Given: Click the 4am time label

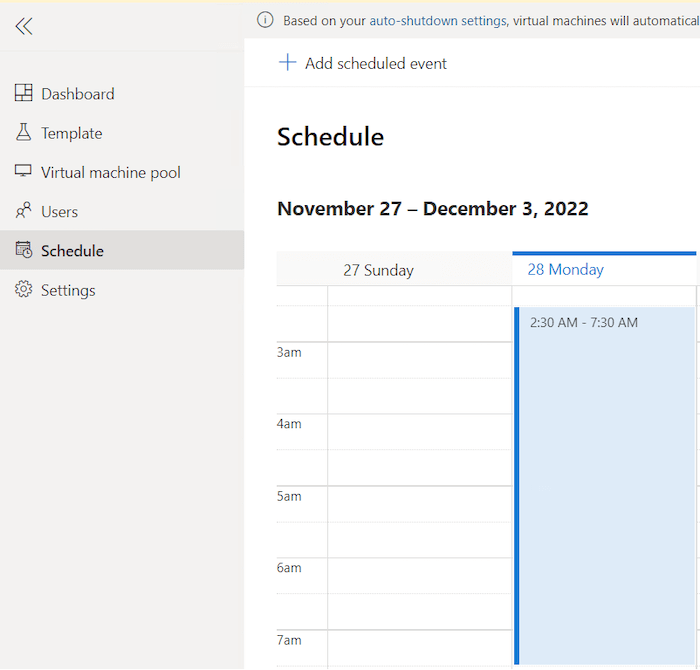Looking at the screenshot, I should click(289, 424).
